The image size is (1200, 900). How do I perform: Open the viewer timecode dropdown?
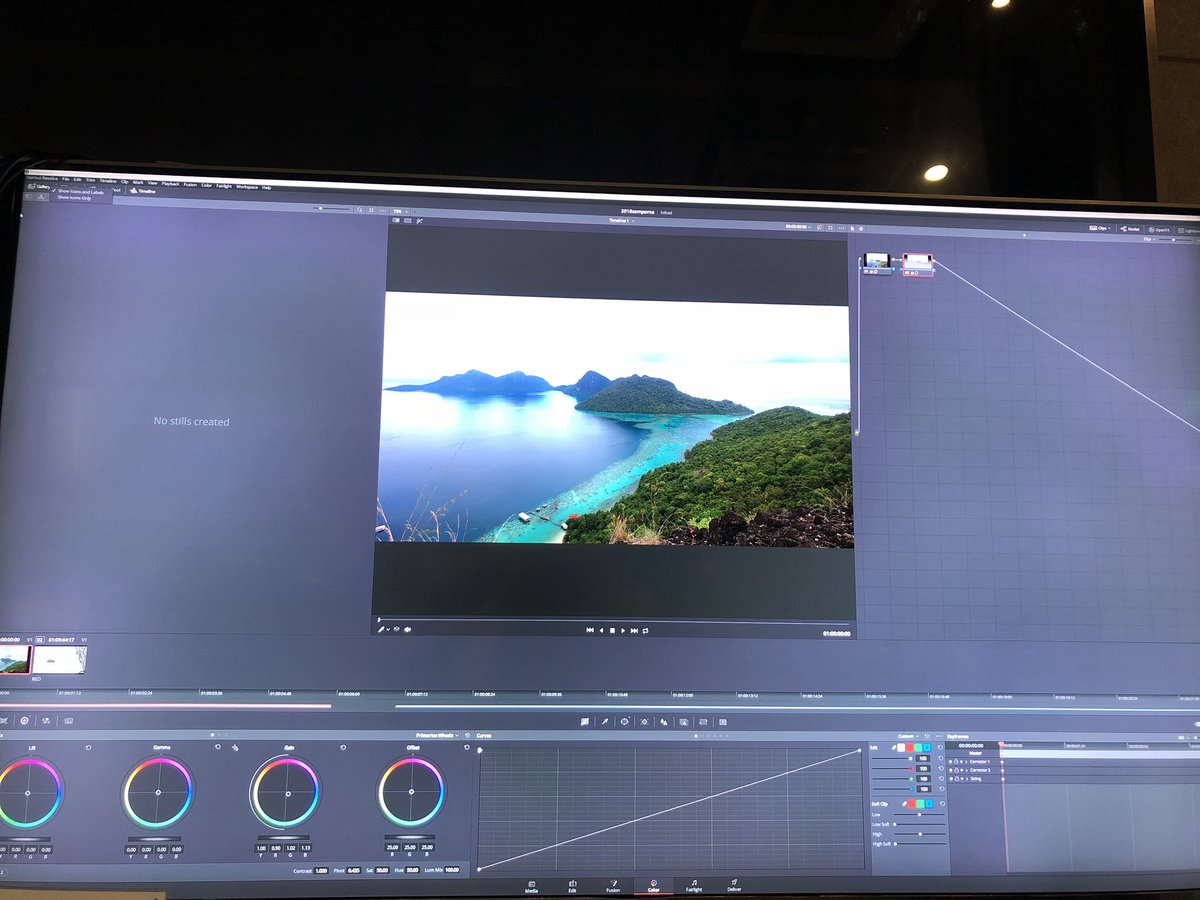[798, 226]
